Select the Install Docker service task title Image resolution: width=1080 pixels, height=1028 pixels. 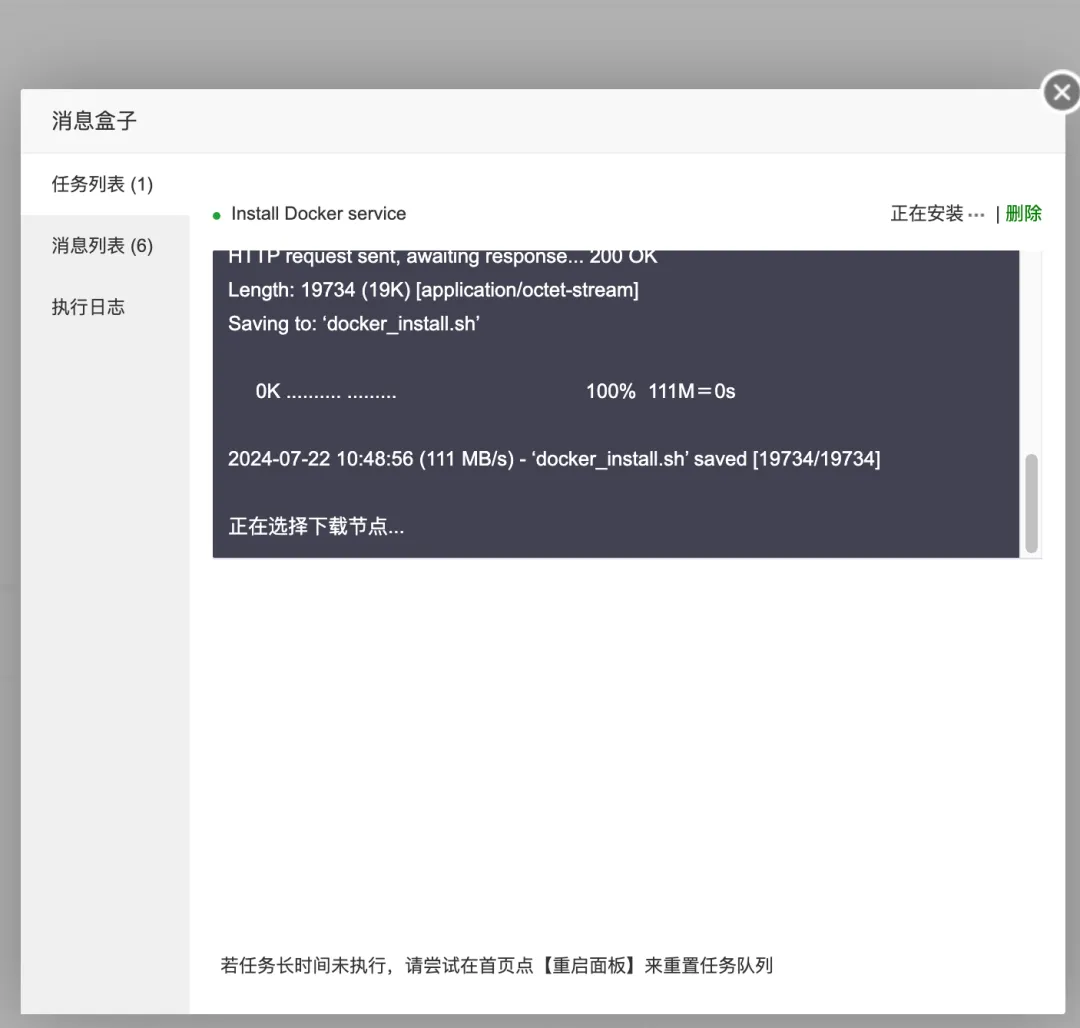318,214
